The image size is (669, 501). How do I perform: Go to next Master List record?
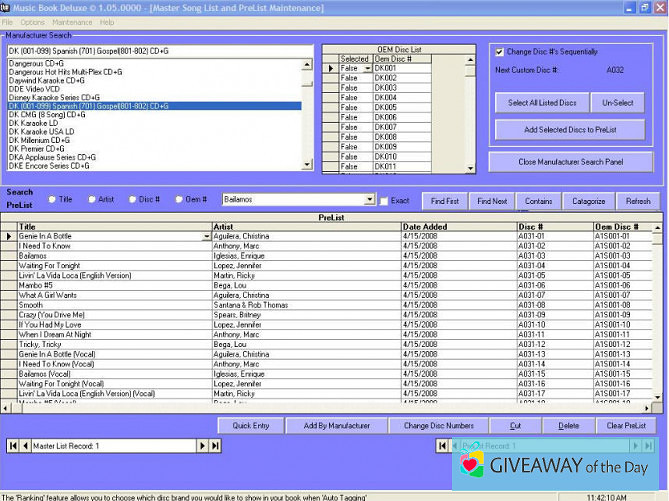[x=201, y=445]
